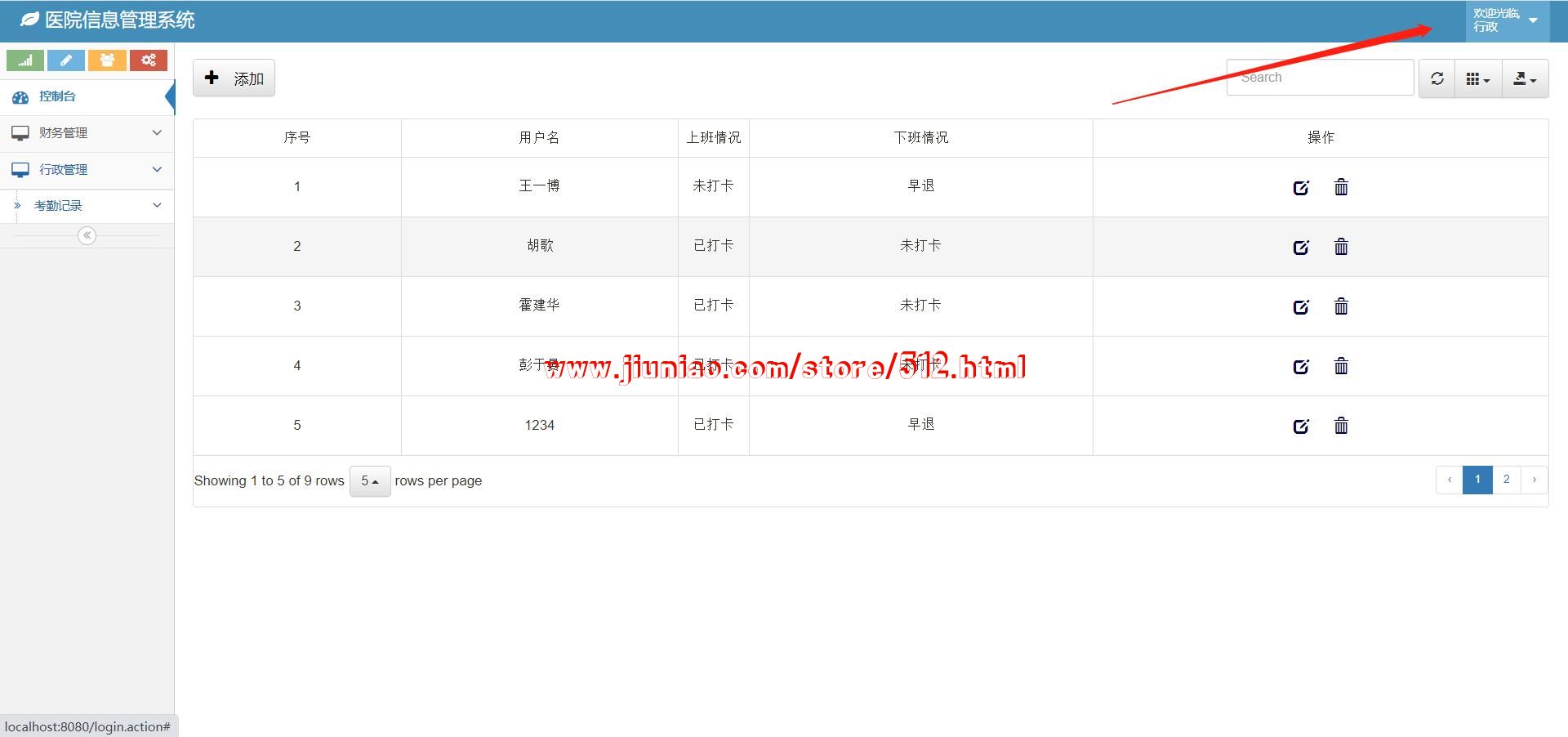Delete the row for 王一博

[1341, 187]
